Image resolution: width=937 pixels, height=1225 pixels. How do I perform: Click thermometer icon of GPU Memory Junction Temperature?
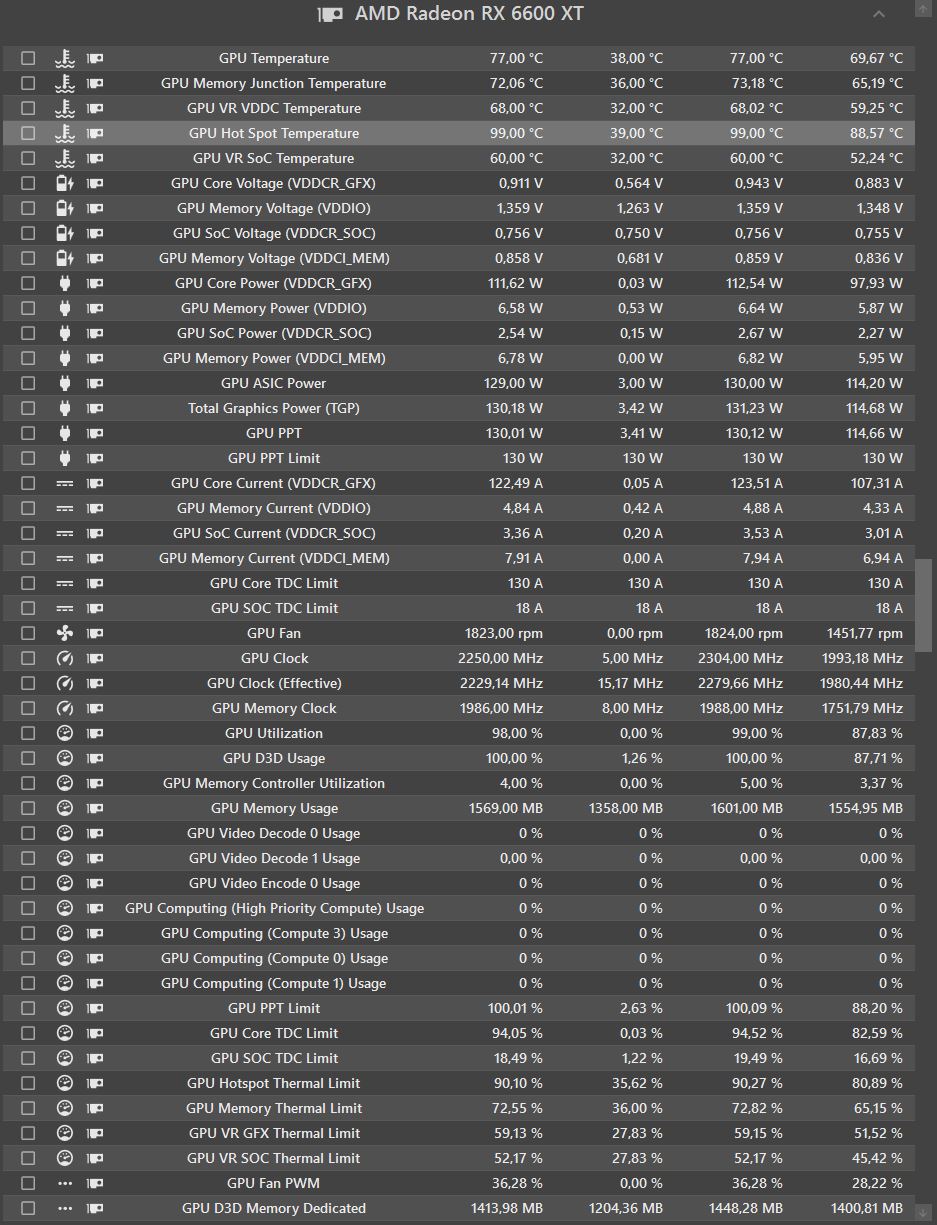tap(64, 83)
